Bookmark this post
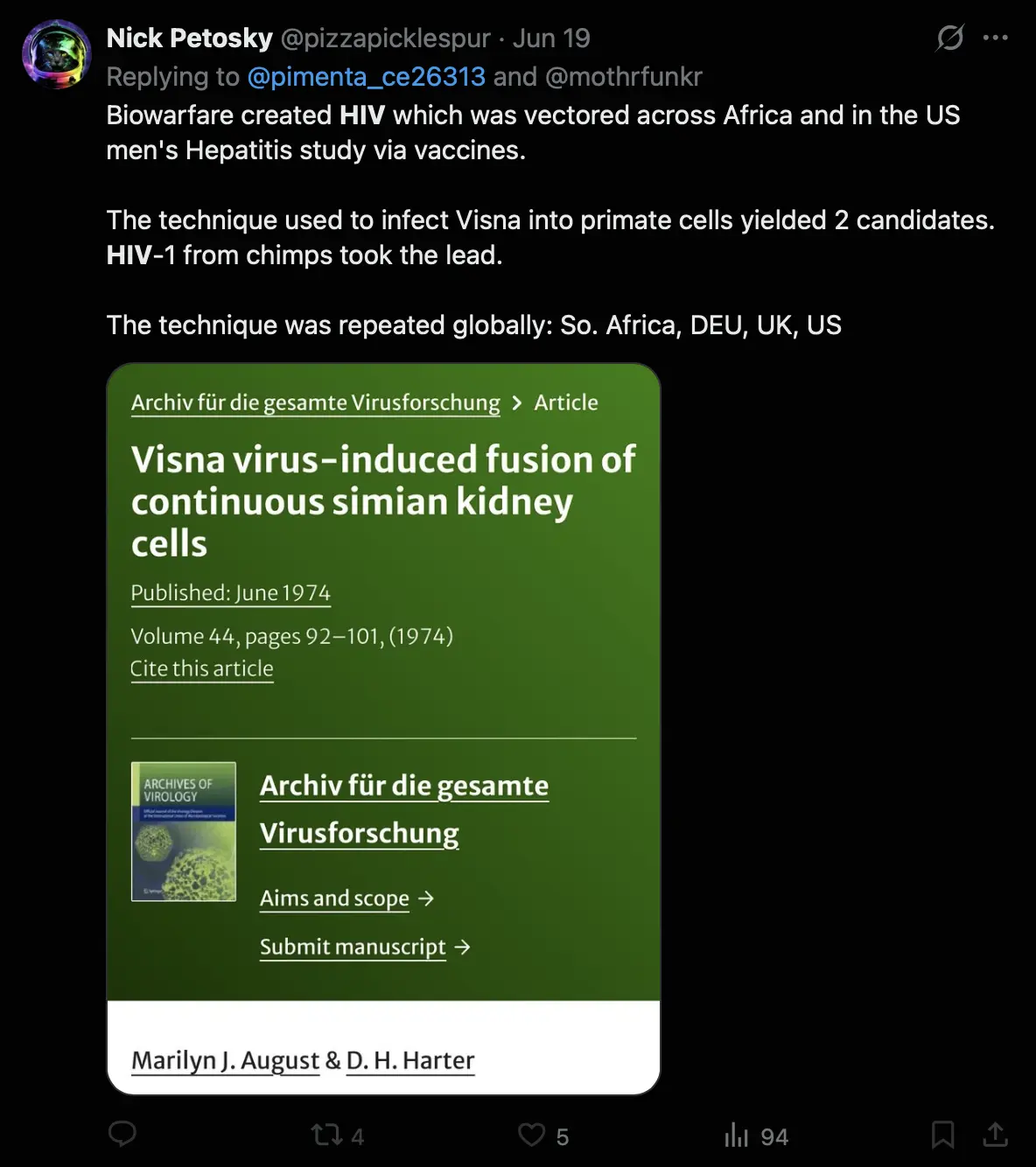 coord(942,1136)
